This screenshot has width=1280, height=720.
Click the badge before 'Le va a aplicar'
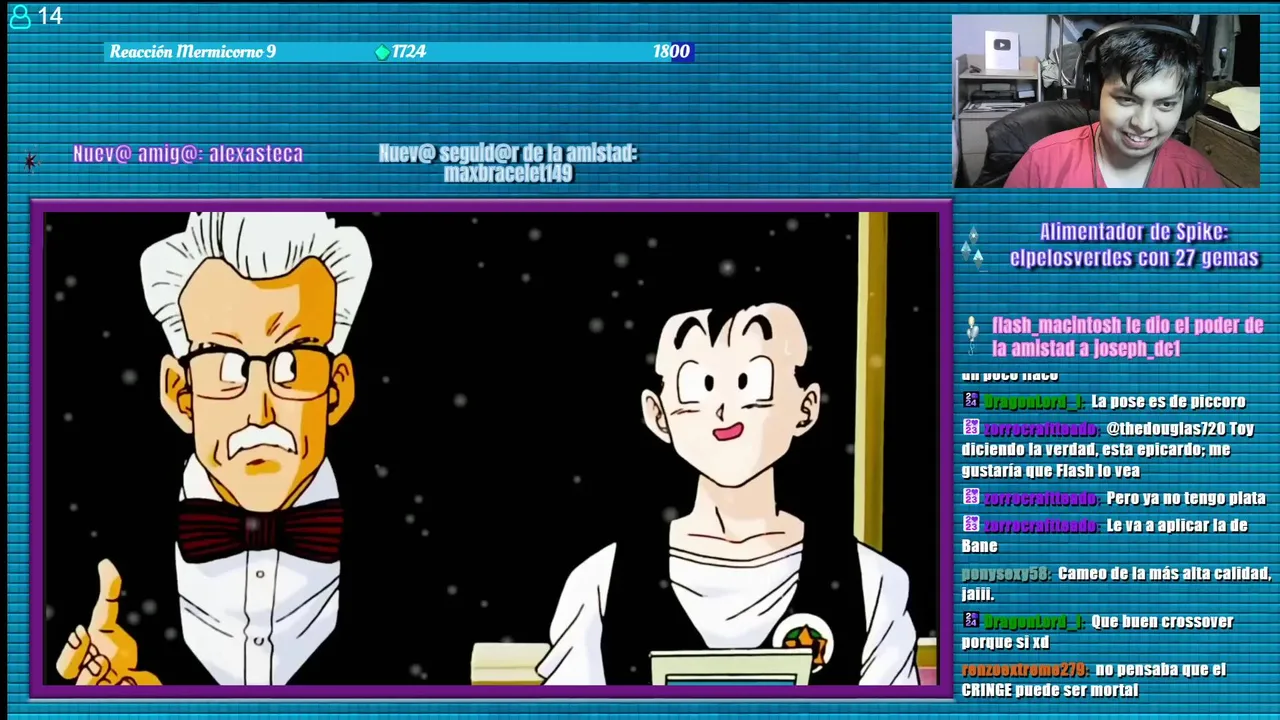pos(970,524)
